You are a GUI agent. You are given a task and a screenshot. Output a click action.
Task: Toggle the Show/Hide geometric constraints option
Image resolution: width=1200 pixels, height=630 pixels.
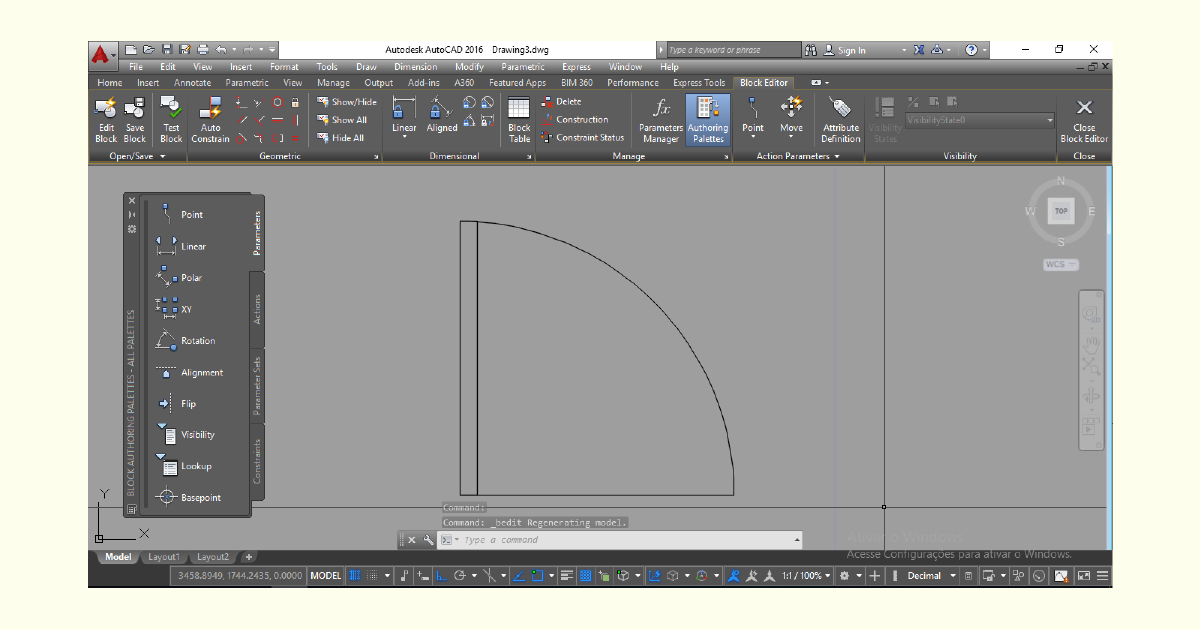coord(347,101)
